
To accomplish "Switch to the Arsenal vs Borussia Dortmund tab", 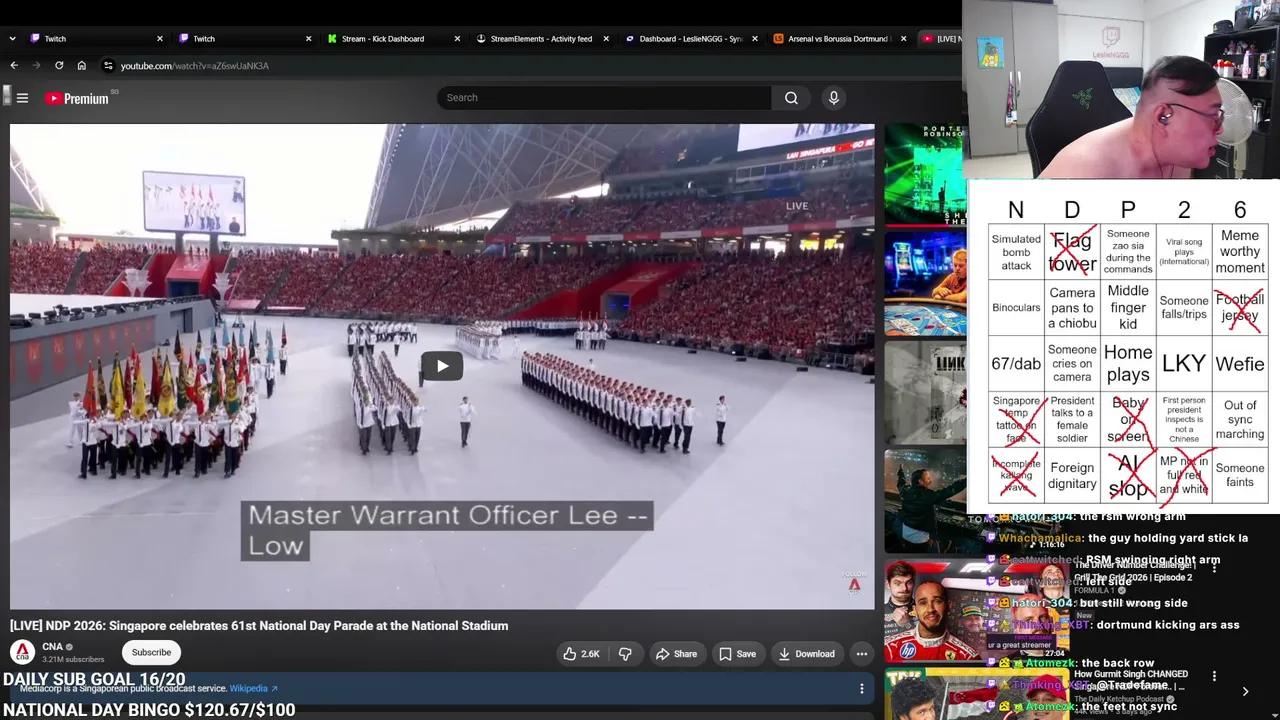I will (x=838, y=39).
